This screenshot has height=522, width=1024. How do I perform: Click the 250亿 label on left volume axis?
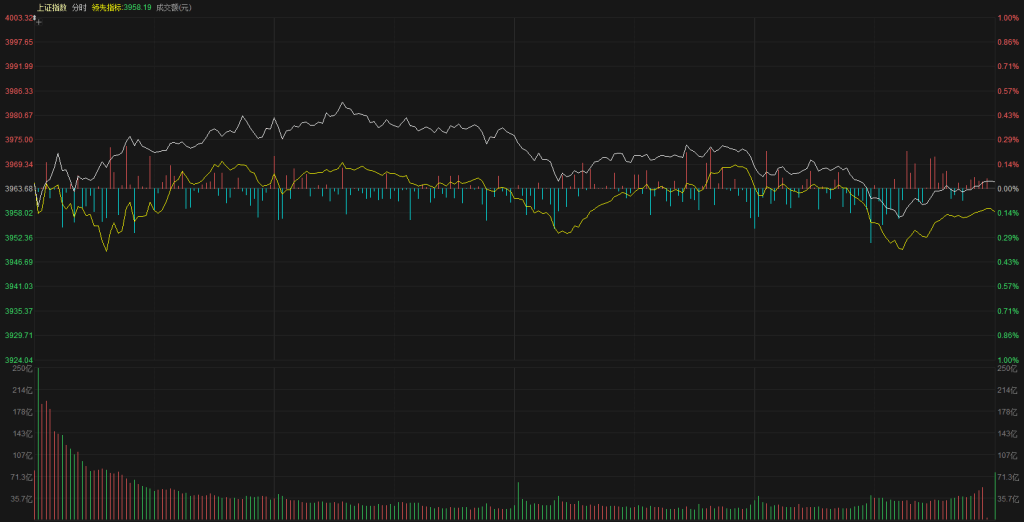23,369
